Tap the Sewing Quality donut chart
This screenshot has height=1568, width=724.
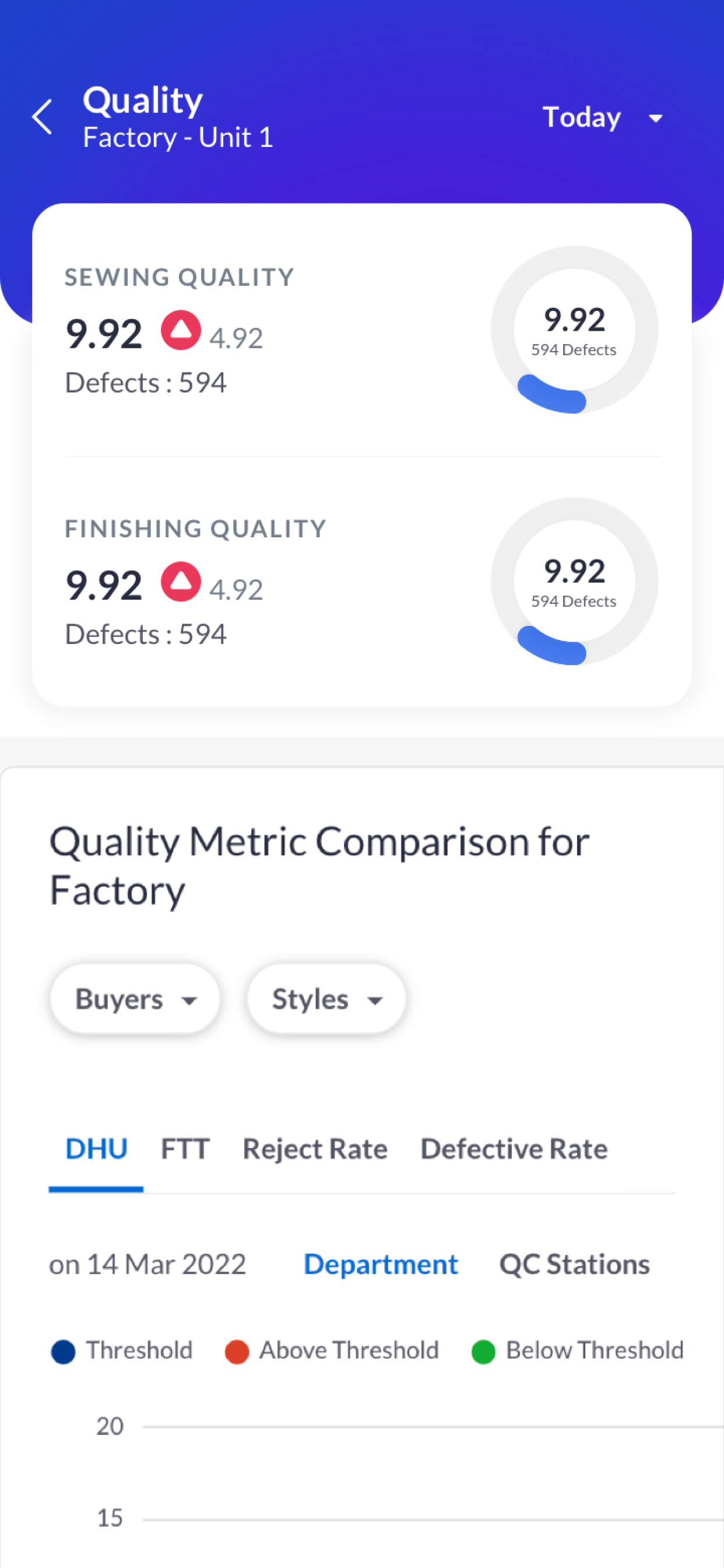pyautogui.click(x=574, y=330)
